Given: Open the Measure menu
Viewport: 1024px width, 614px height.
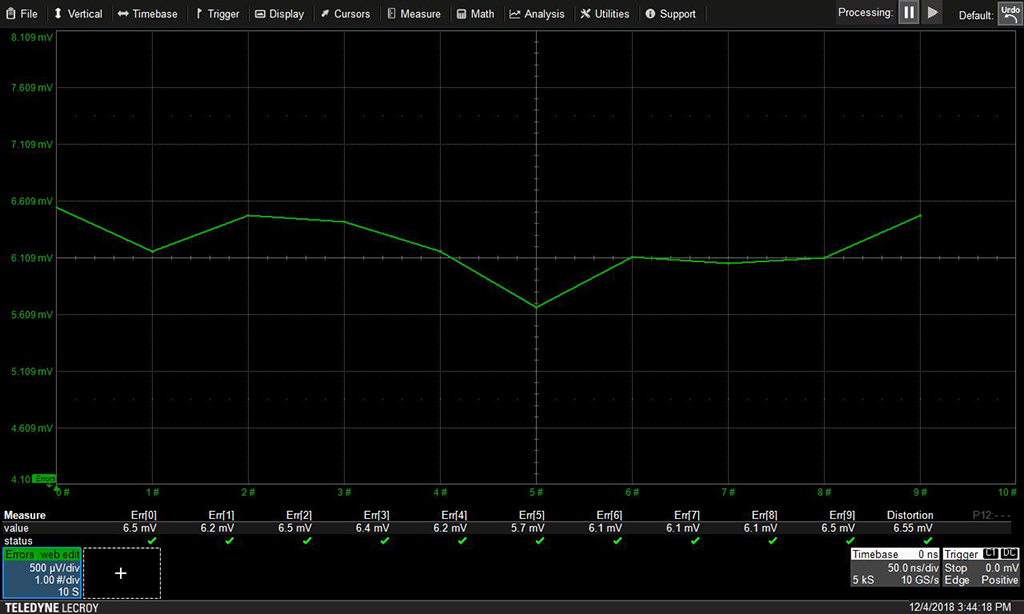Looking at the screenshot, I should click(413, 14).
